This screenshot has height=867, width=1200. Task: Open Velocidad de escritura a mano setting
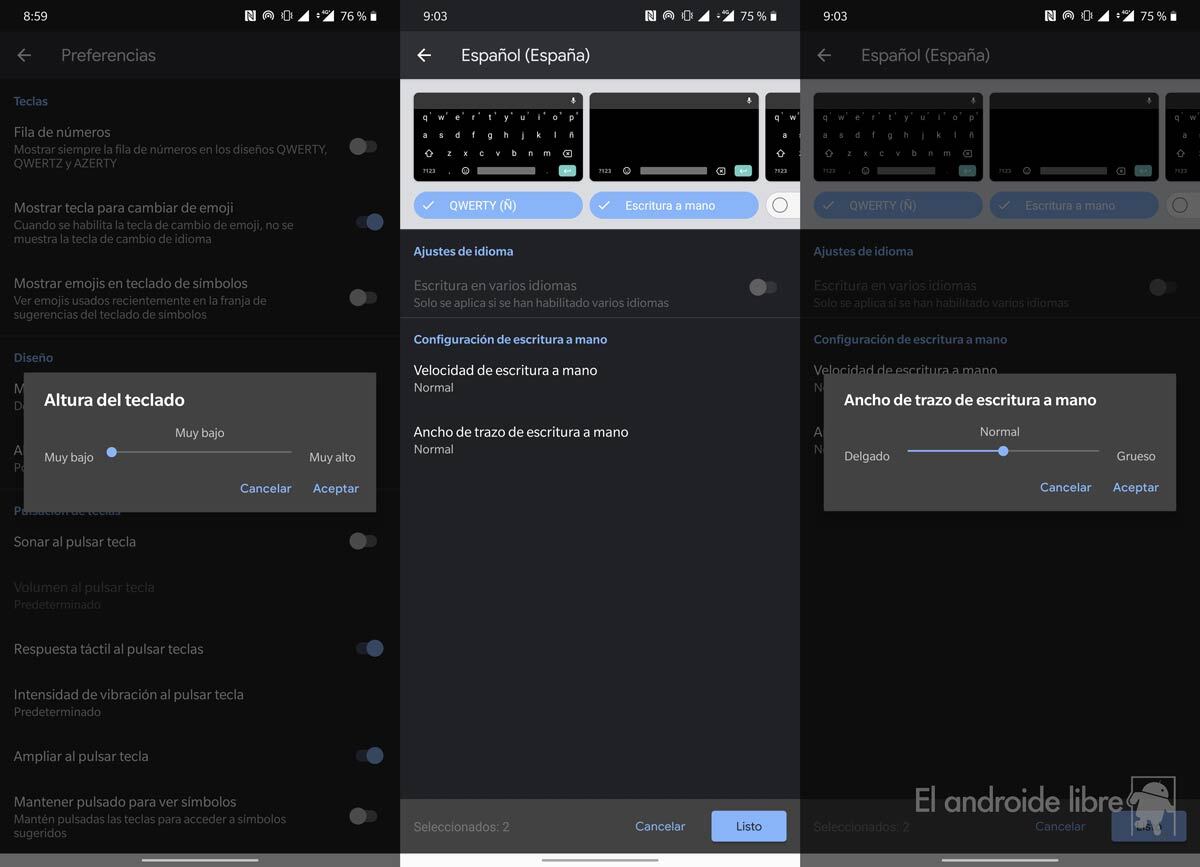coord(505,378)
